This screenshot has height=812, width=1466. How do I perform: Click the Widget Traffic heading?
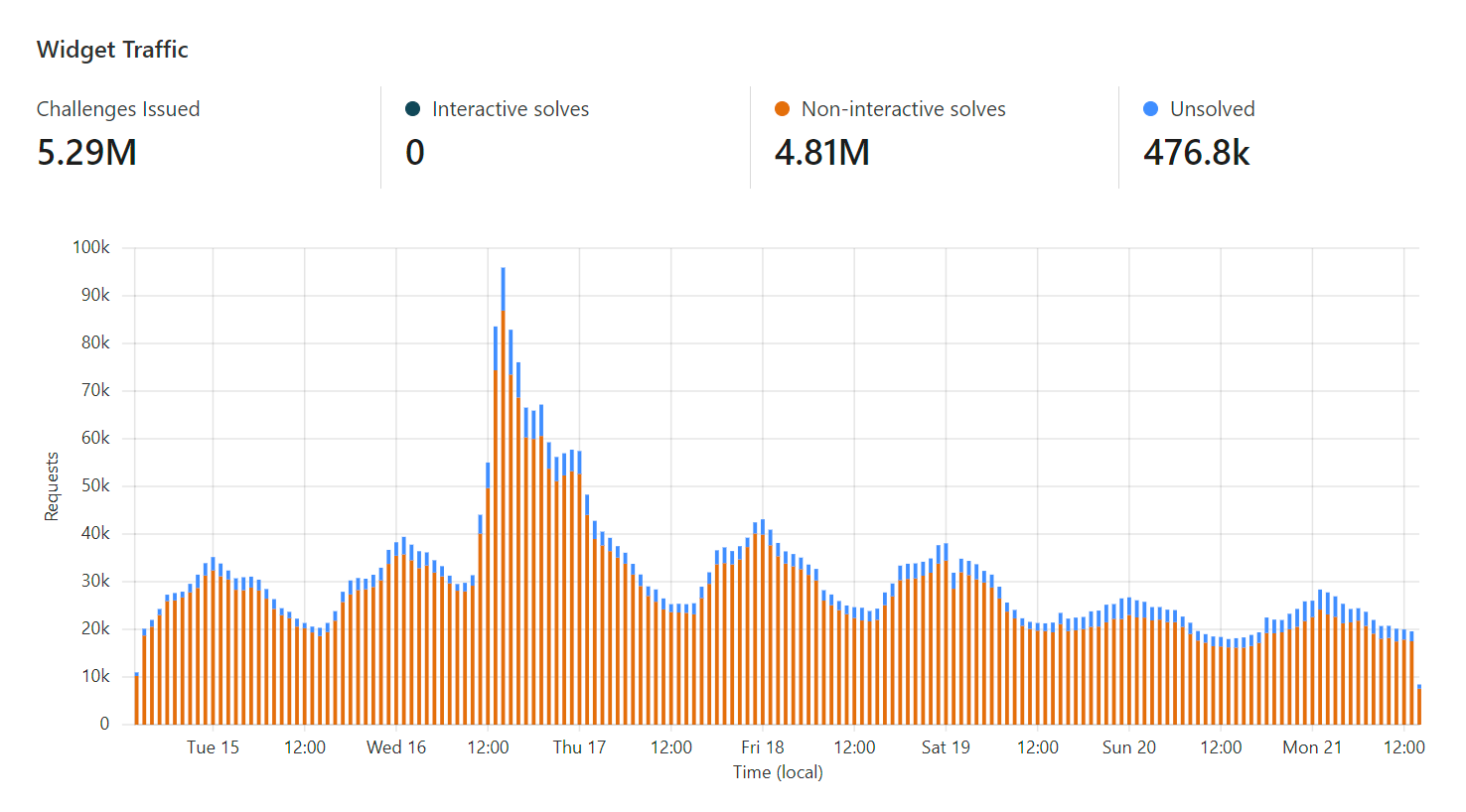point(112,50)
